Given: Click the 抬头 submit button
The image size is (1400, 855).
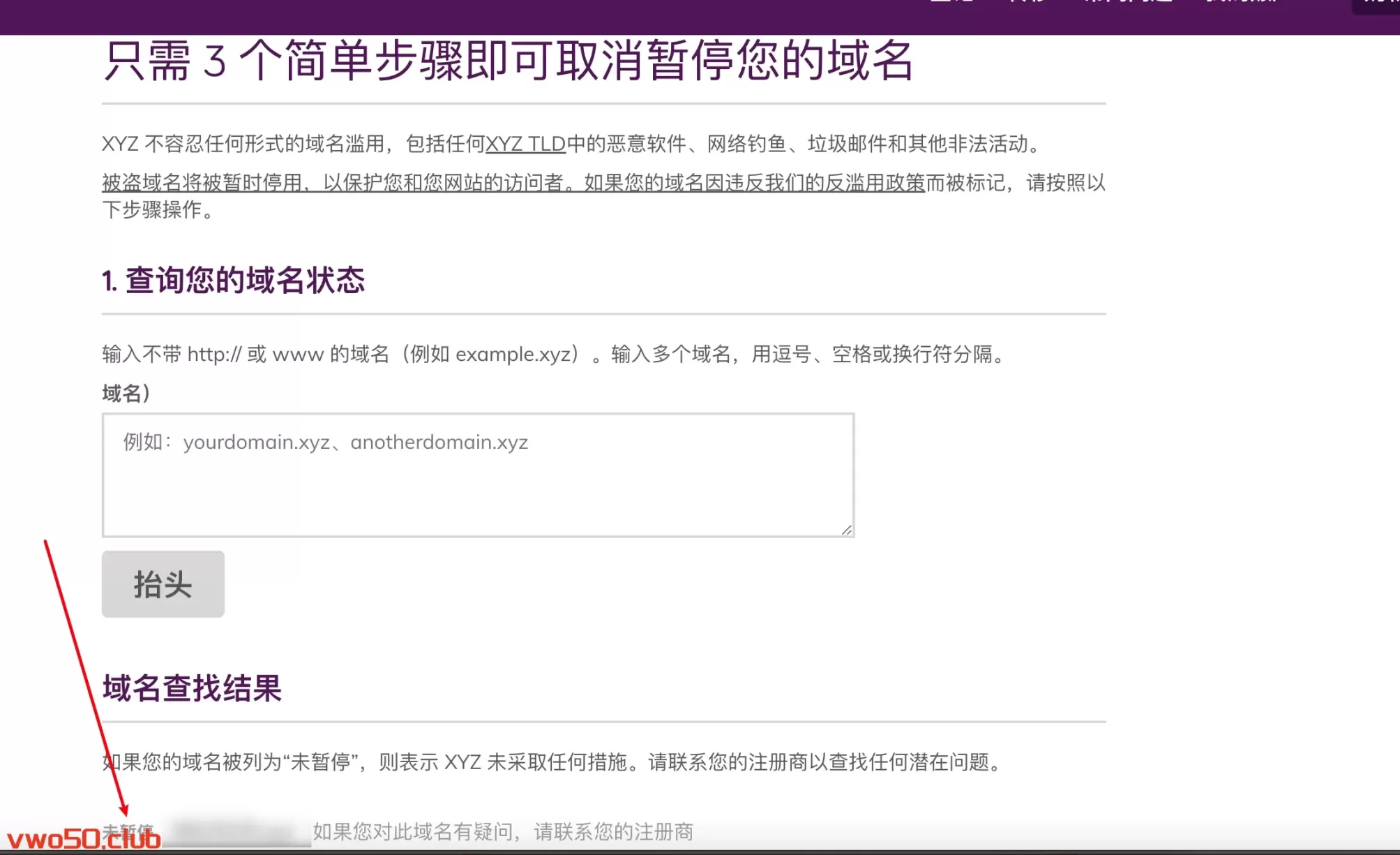Looking at the screenshot, I should [x=163, y=583].
